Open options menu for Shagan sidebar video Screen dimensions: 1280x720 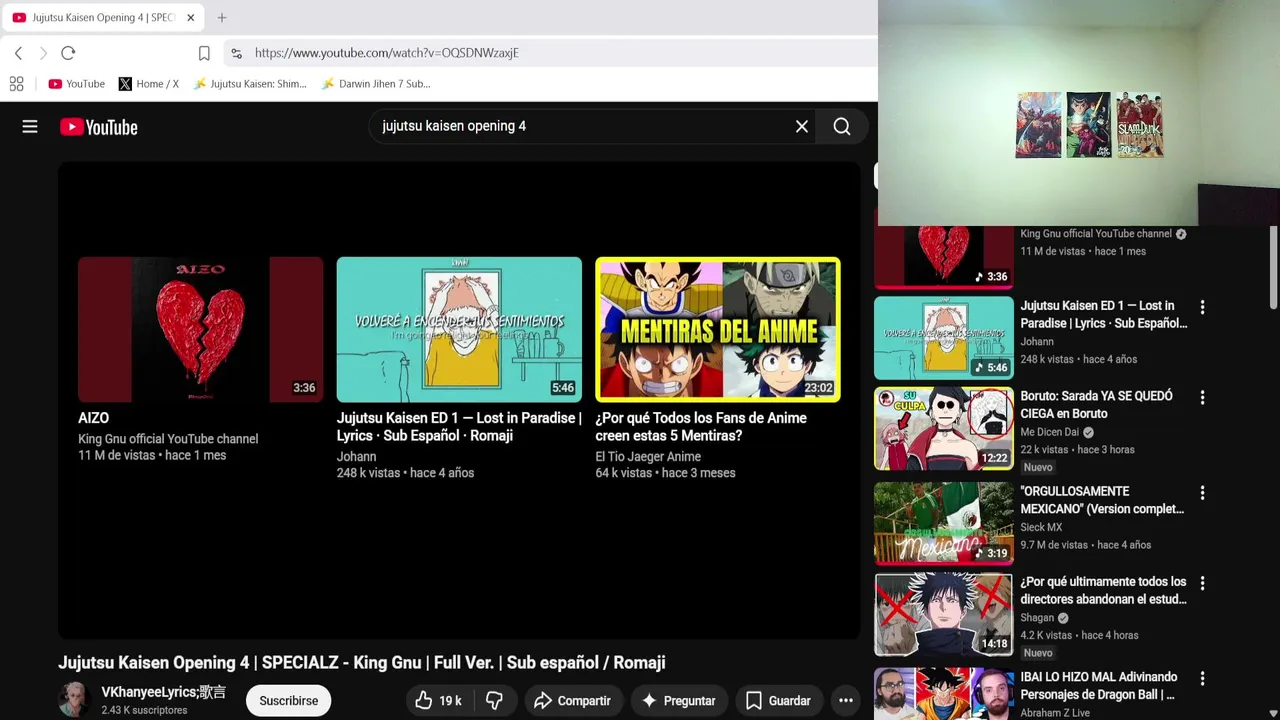[x=1202, y=583]
